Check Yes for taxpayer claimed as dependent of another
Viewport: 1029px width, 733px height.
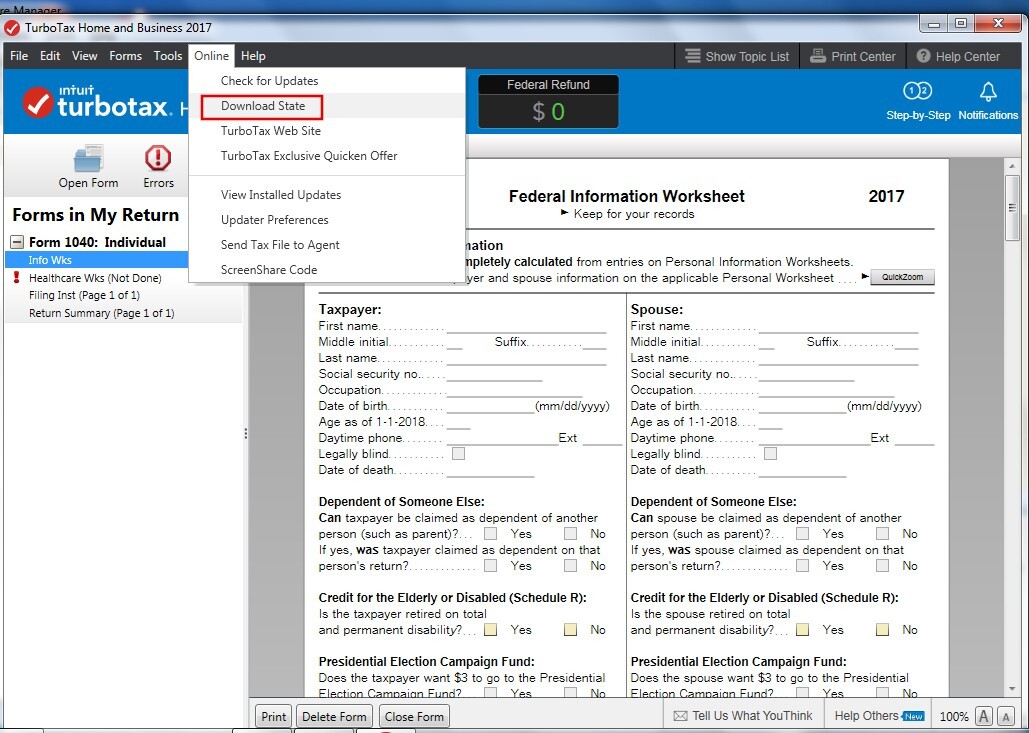490,534
